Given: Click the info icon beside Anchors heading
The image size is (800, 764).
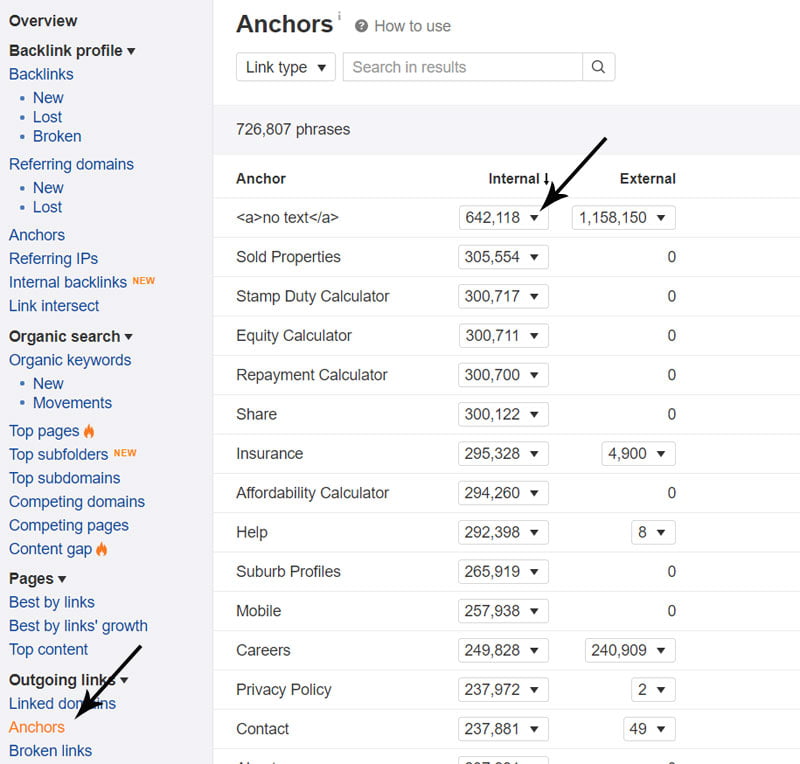Looking at the screenshot, I should tap(339, 16).
